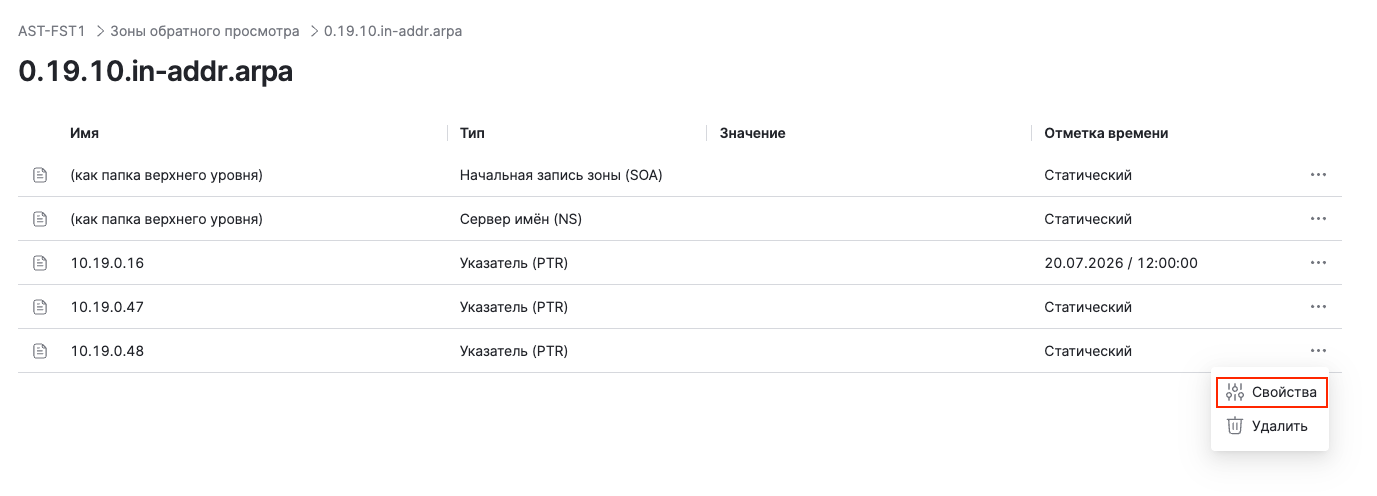This screenshot has width=1377, height=496.
Task: Sort by the Тип column header
Action: [x=472, y=133]
